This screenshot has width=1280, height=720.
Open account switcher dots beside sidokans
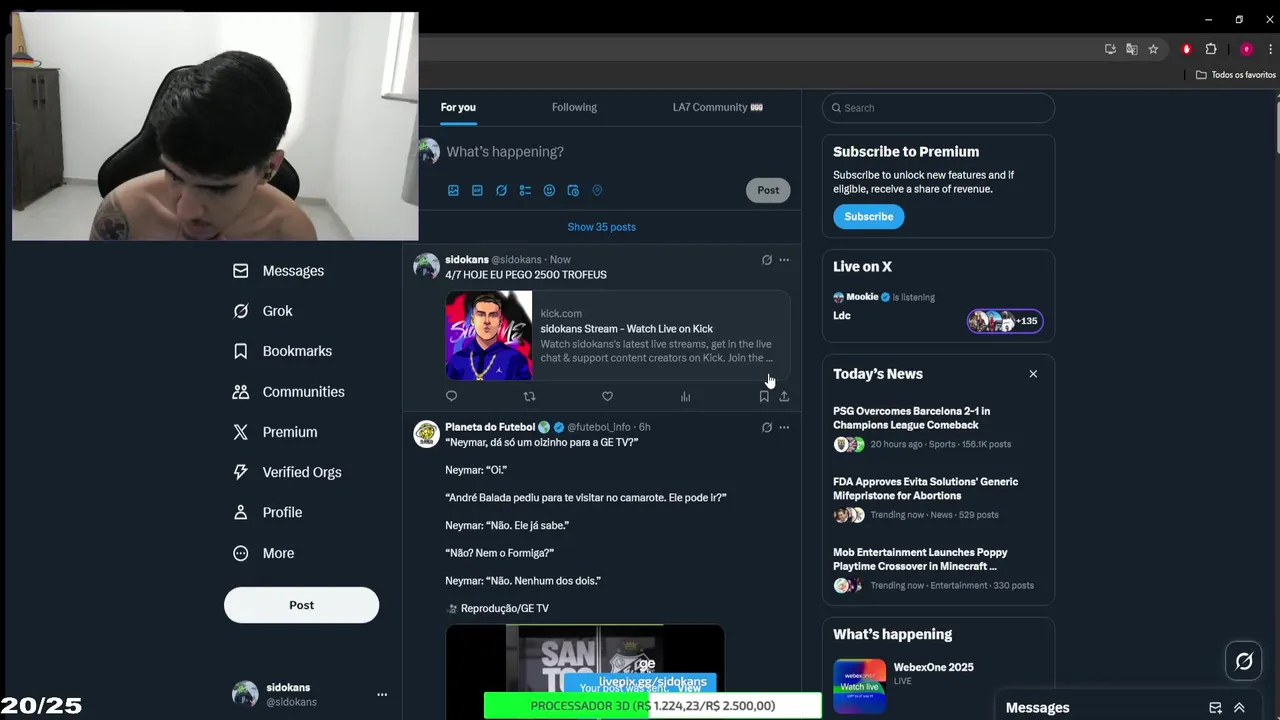point(382,694)
